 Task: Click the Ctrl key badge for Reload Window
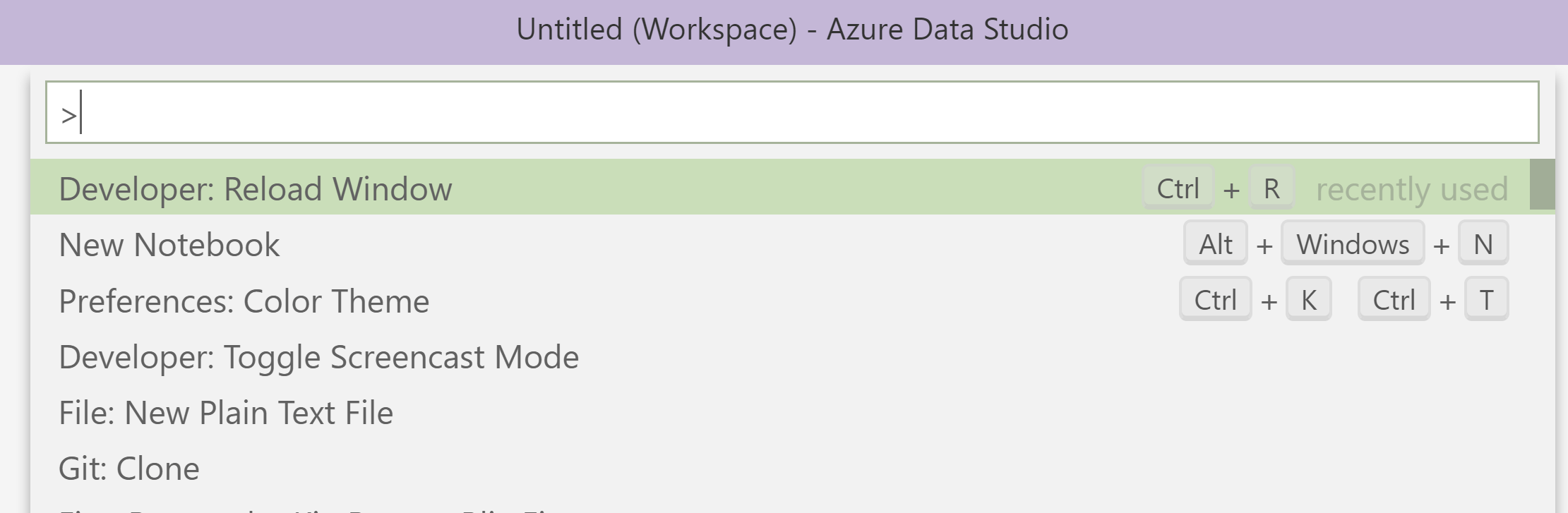1178,188
